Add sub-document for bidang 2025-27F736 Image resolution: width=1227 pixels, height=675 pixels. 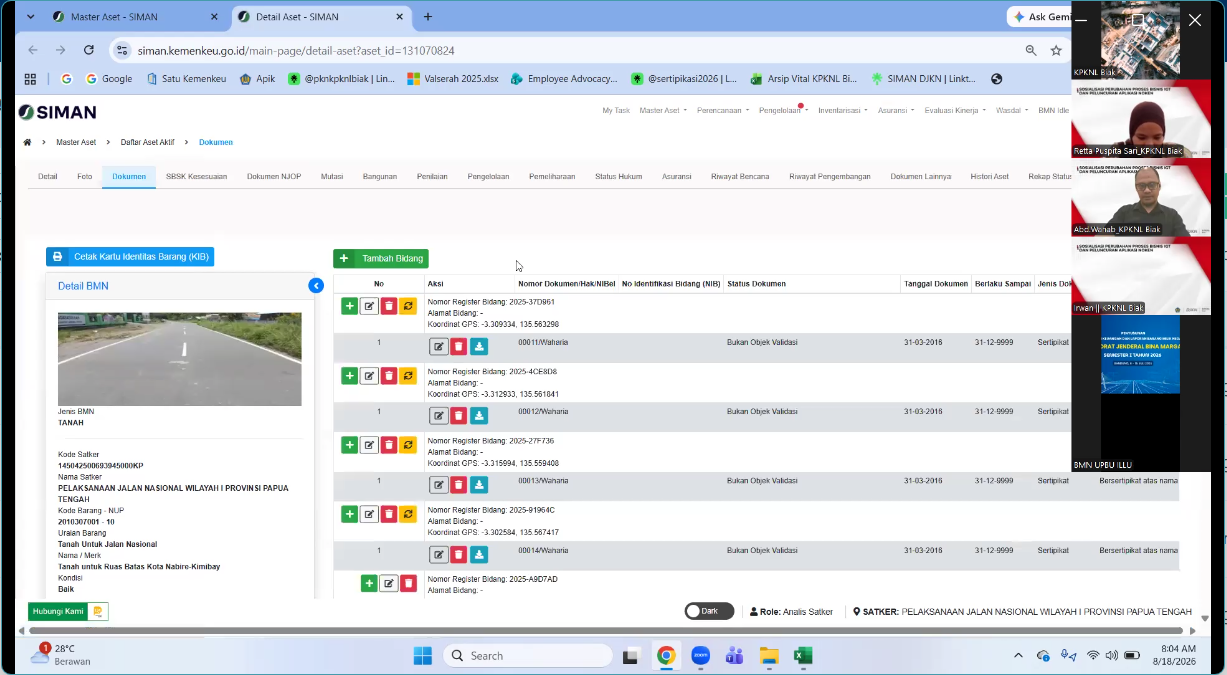click(x=349, y=445)
